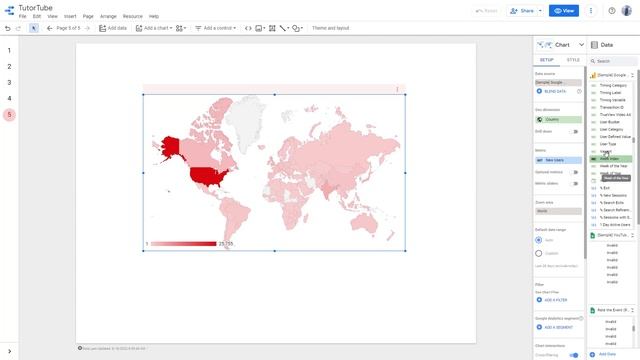Open the Arrange menu
The image size is (640, 360).
pos(108,16)
